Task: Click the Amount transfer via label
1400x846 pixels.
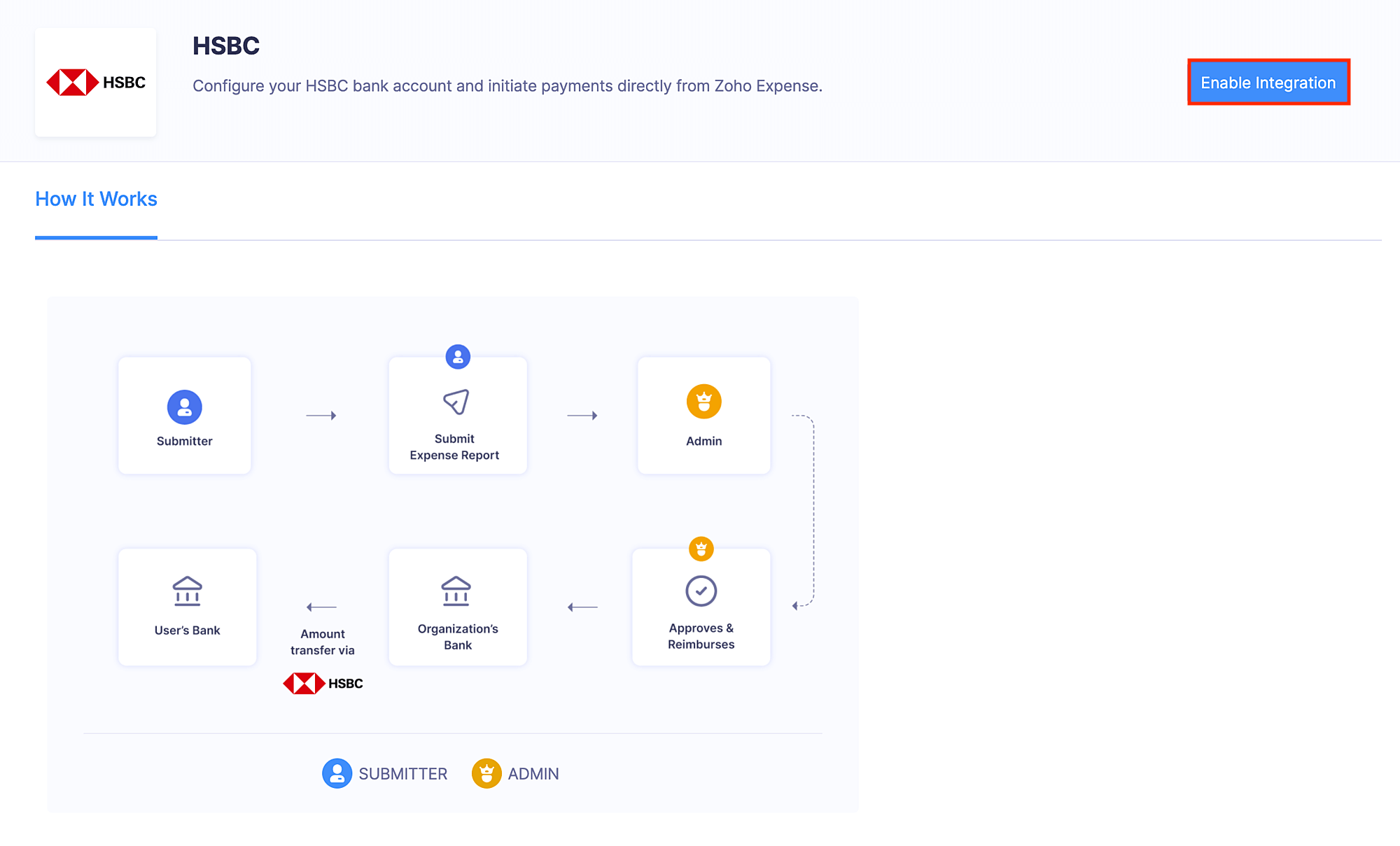Action: [x=323, y=642]
